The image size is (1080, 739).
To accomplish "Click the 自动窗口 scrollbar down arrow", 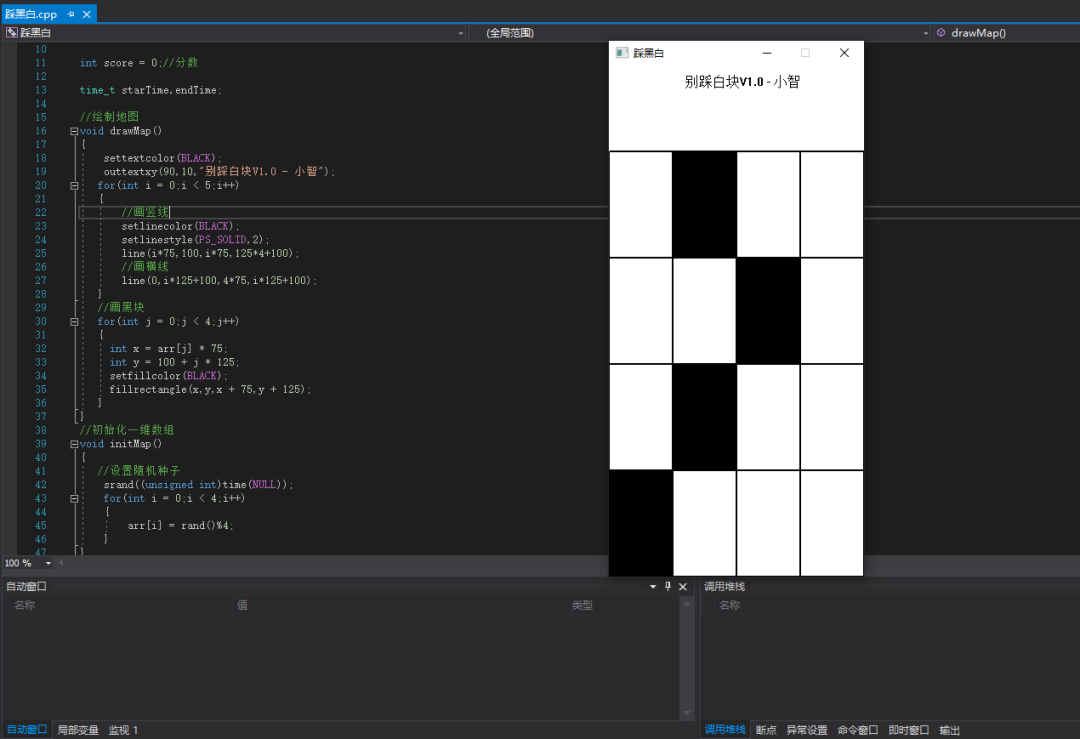I will pyautogui.click(x=687, y=714).
